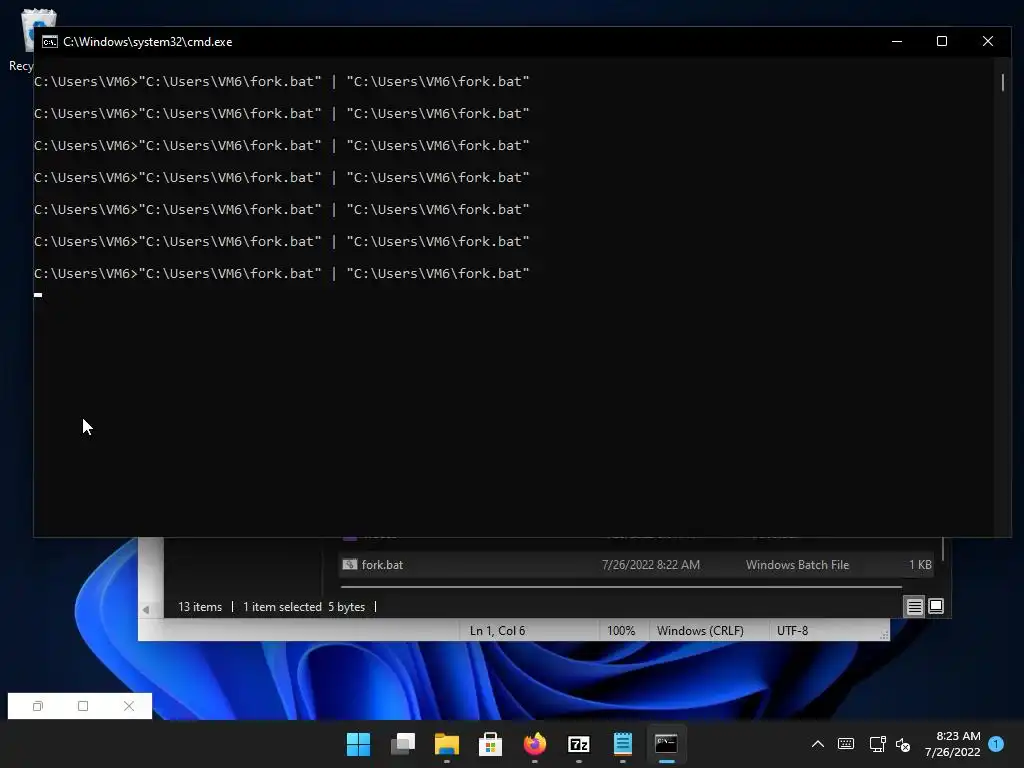Click the 13 items status text
1024x768 pixels.
[200, 607]
